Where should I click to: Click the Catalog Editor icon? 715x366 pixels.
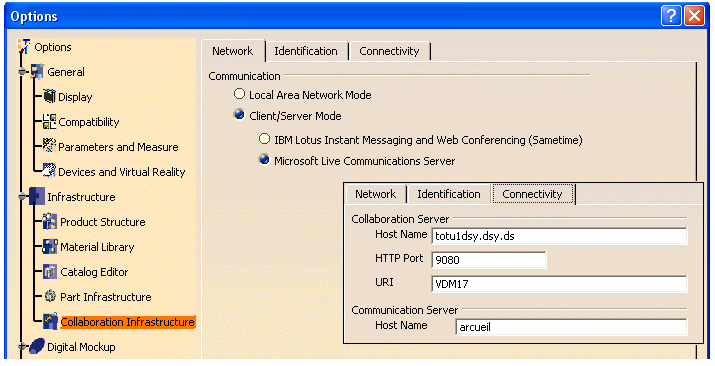50,272
